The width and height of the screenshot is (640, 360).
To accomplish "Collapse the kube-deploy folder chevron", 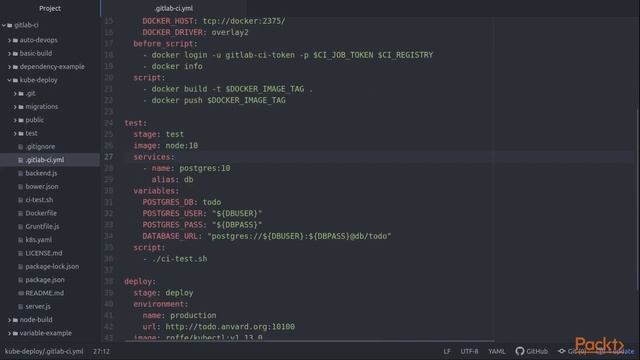I will (x=9, y=80).
